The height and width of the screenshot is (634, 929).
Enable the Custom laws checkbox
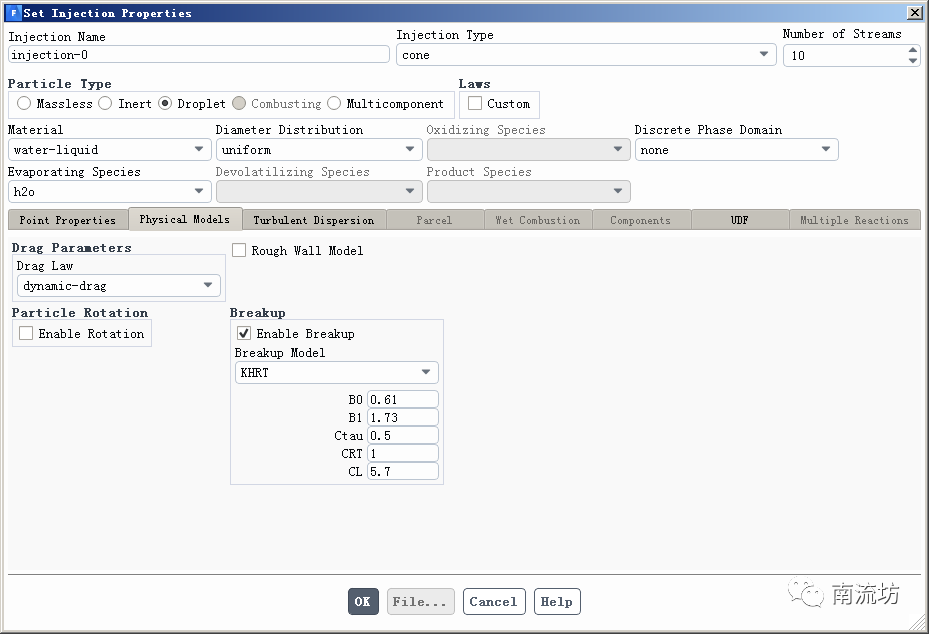click(x=475, y=104)
